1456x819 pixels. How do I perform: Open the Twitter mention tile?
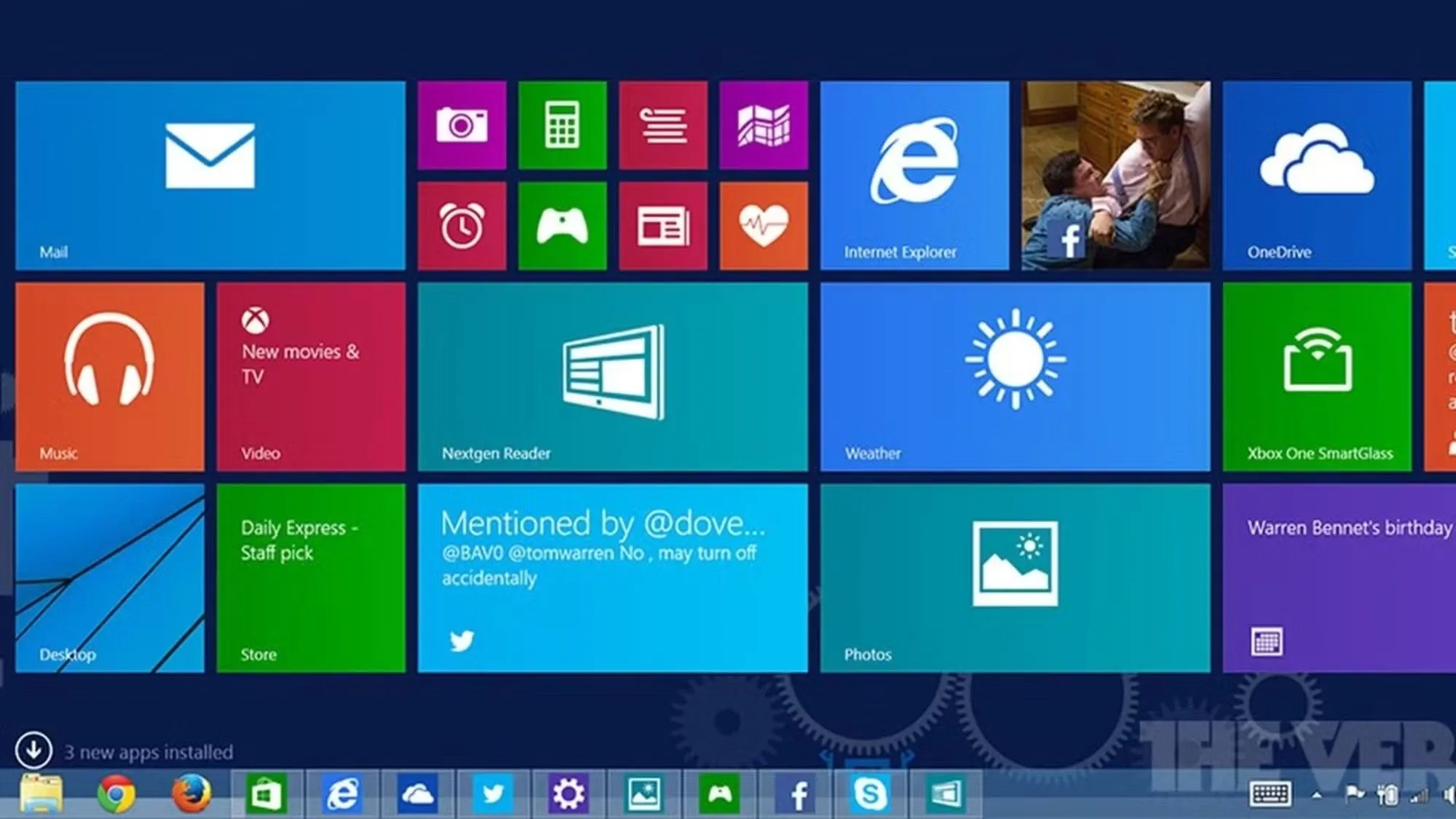tap(612, 578)
